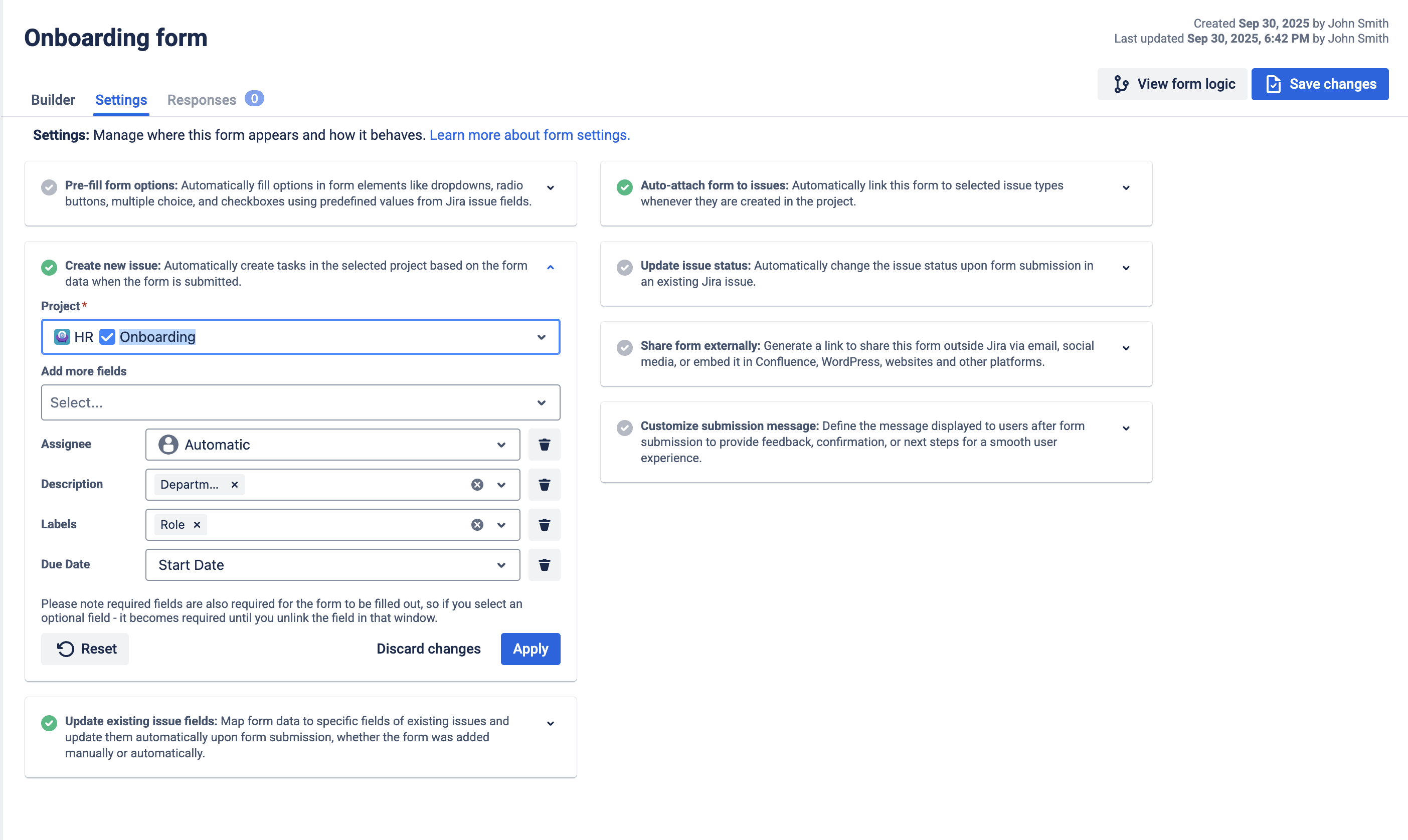The width and height of the screenshot is (1408, 840).
Task: Expand the Auto-attach form to issues section
Action: (x=1126, y=187)
